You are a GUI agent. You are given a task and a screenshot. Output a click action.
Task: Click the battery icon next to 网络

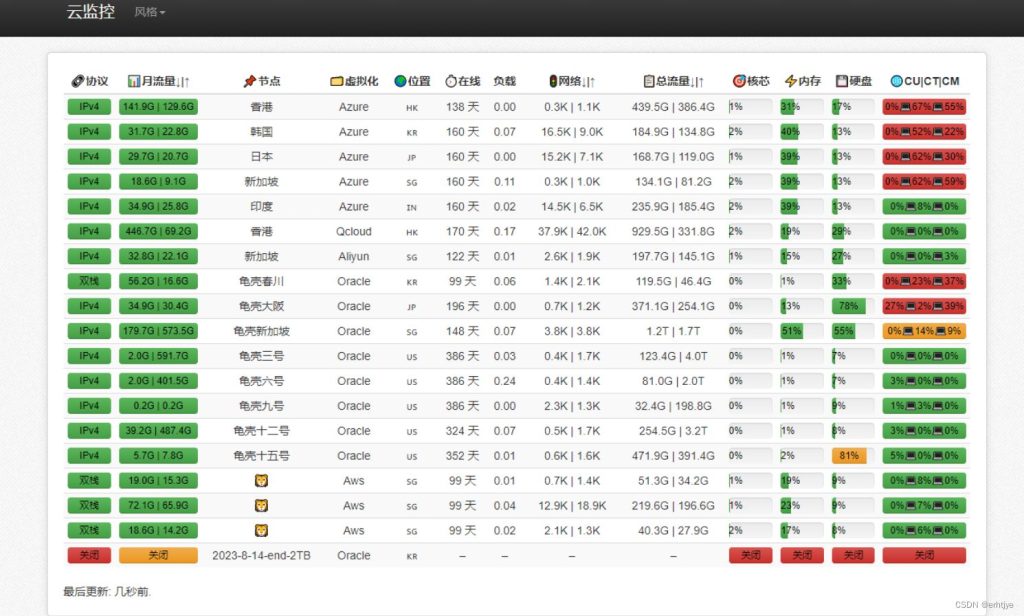click(551, 82)
